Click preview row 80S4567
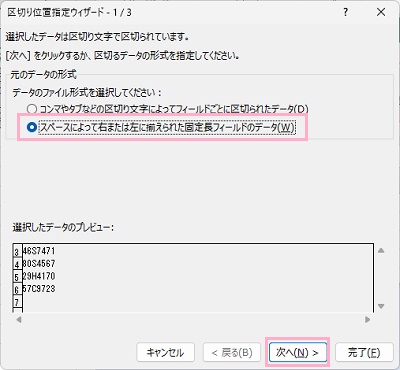The width and height of the screenshot is (400, 370). [x=39, y=263]
